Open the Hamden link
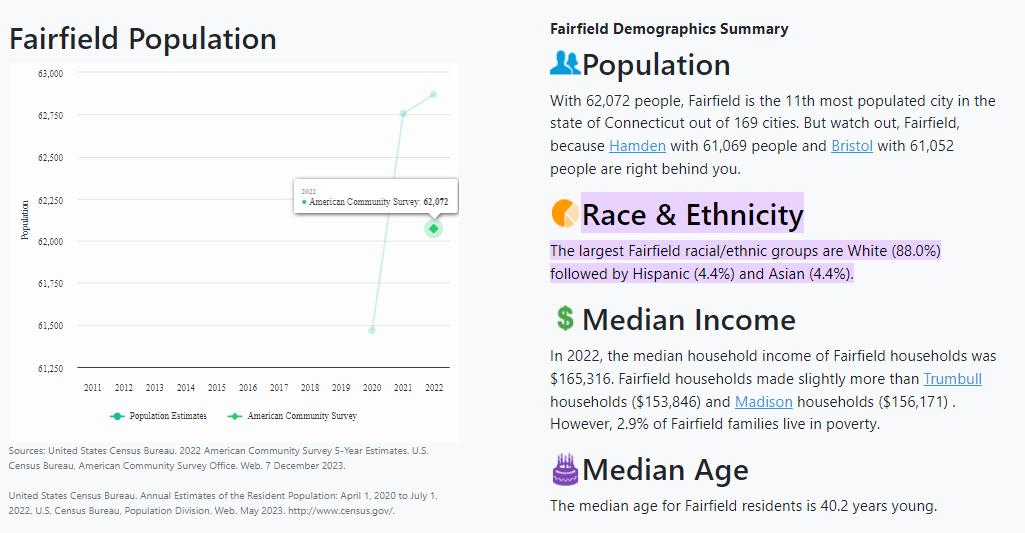The image size is (1025, 533). click(637, 146)
